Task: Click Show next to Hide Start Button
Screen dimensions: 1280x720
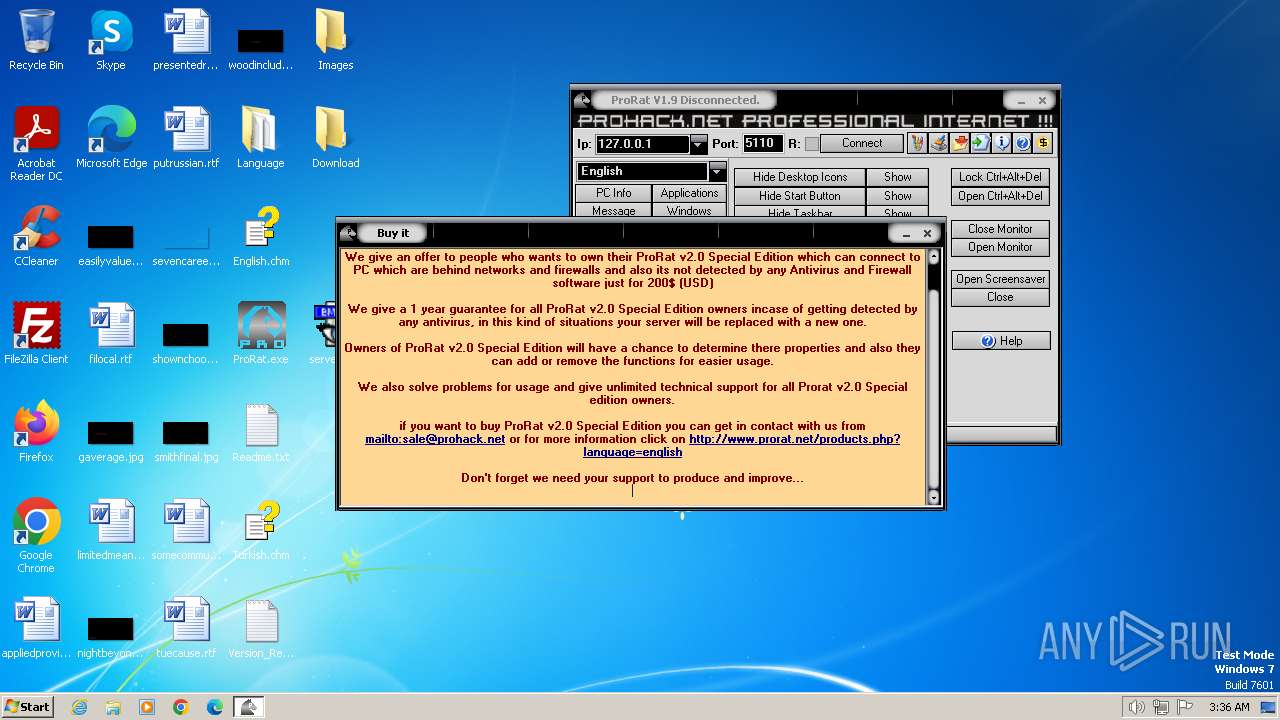Action: [x=898, y=196]
